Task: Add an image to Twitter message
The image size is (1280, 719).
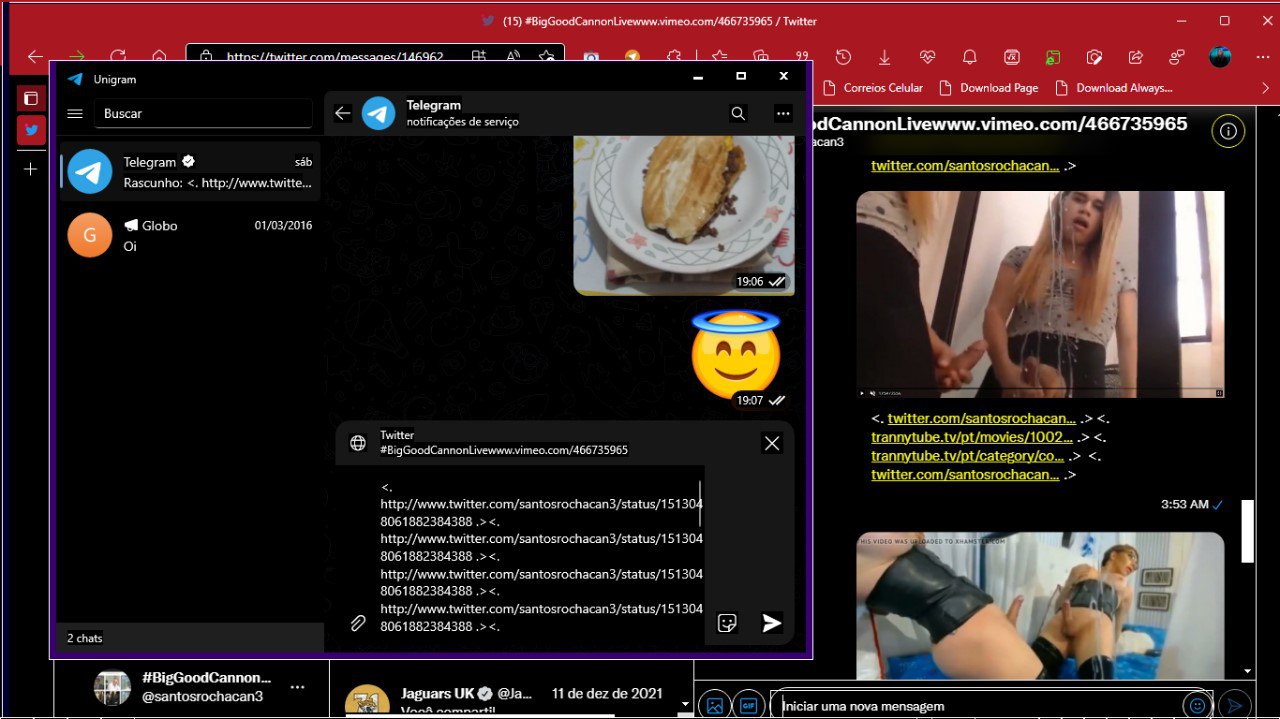Action: [x=715, y=705]
